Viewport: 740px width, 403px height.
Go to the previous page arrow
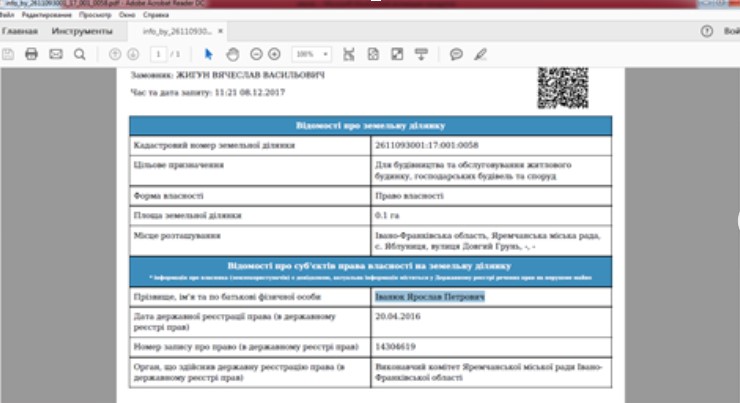coord(115,53)
